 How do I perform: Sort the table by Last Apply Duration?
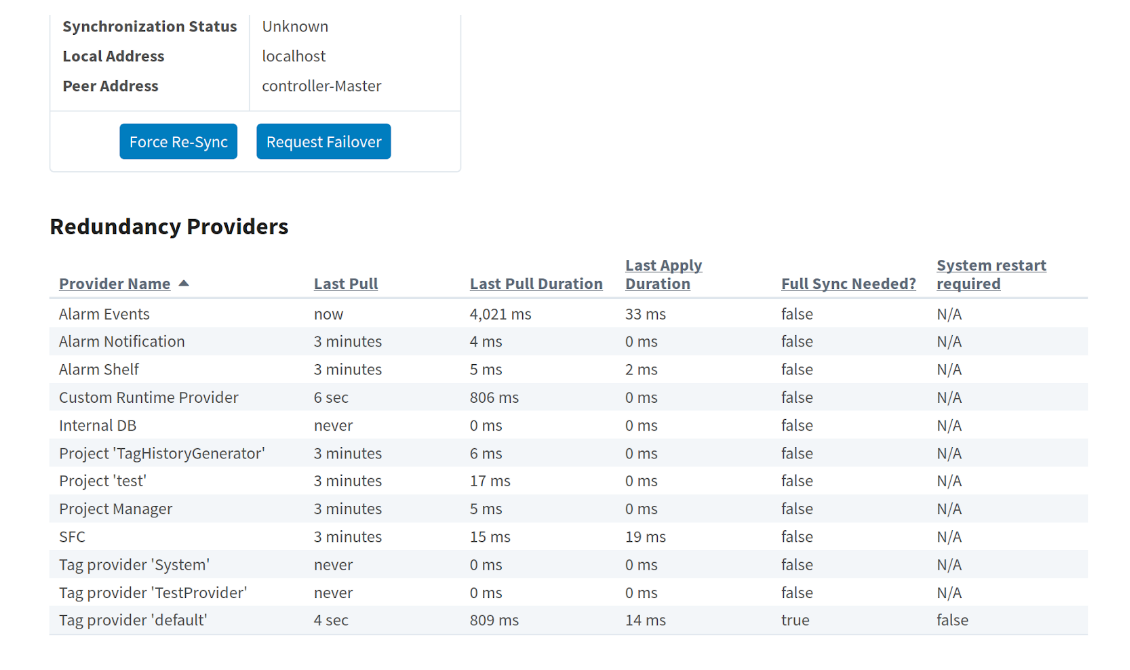(x=663, y=274)
